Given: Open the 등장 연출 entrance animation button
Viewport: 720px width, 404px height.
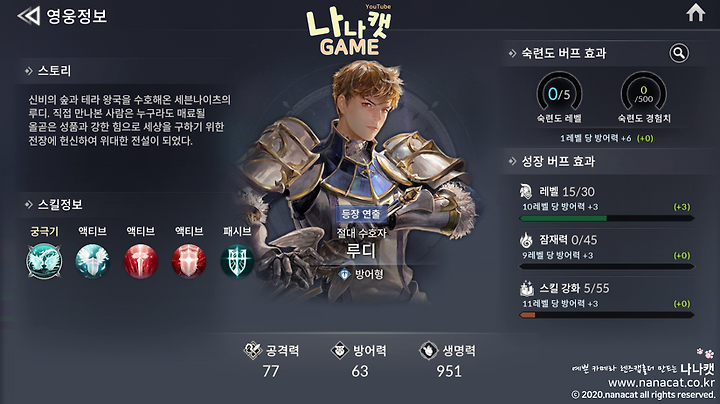Looking at the screenshot, I should [x=360, y=214].
